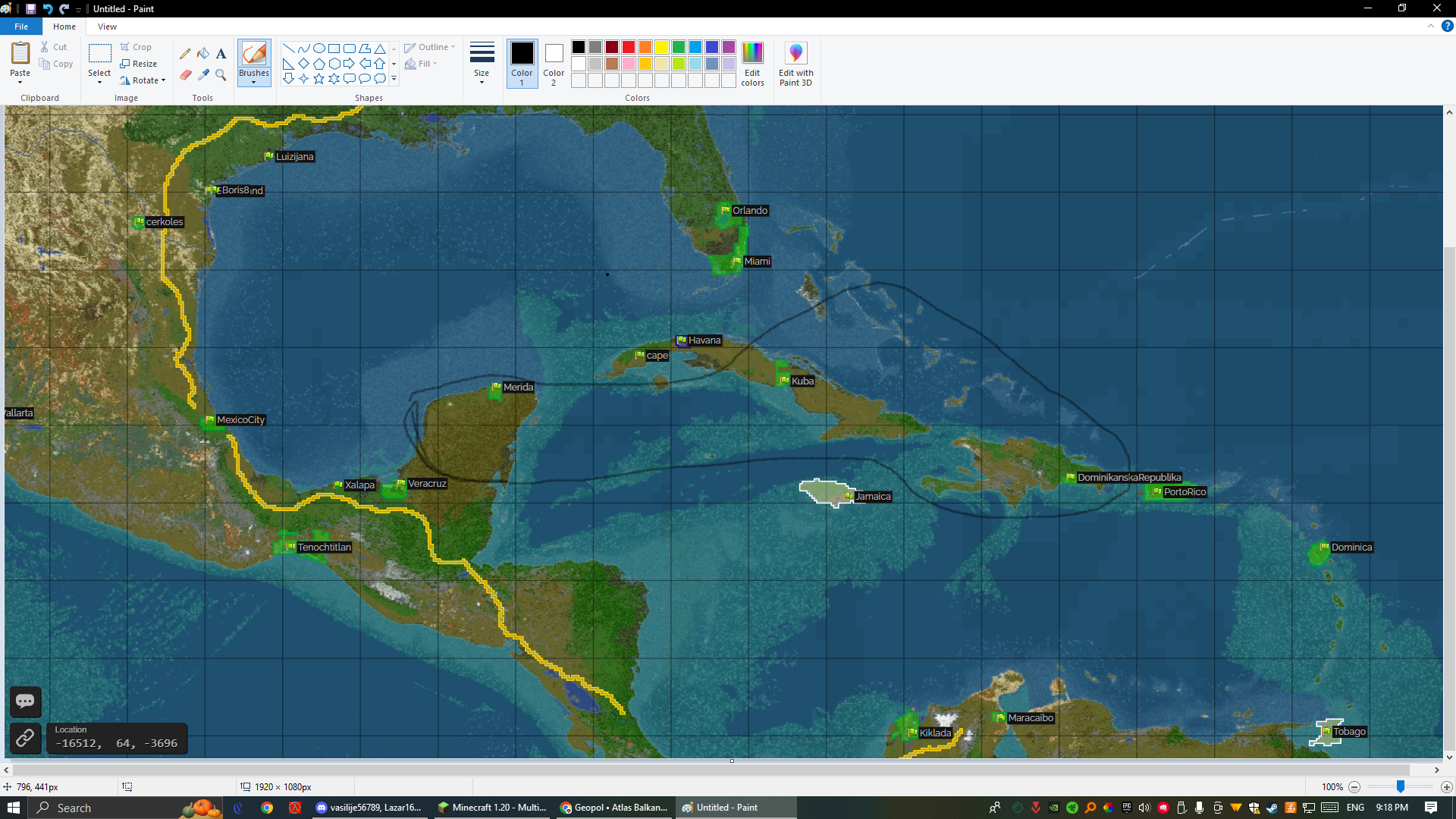Collapse the ribbon with the chevron

coord(1431,26)
